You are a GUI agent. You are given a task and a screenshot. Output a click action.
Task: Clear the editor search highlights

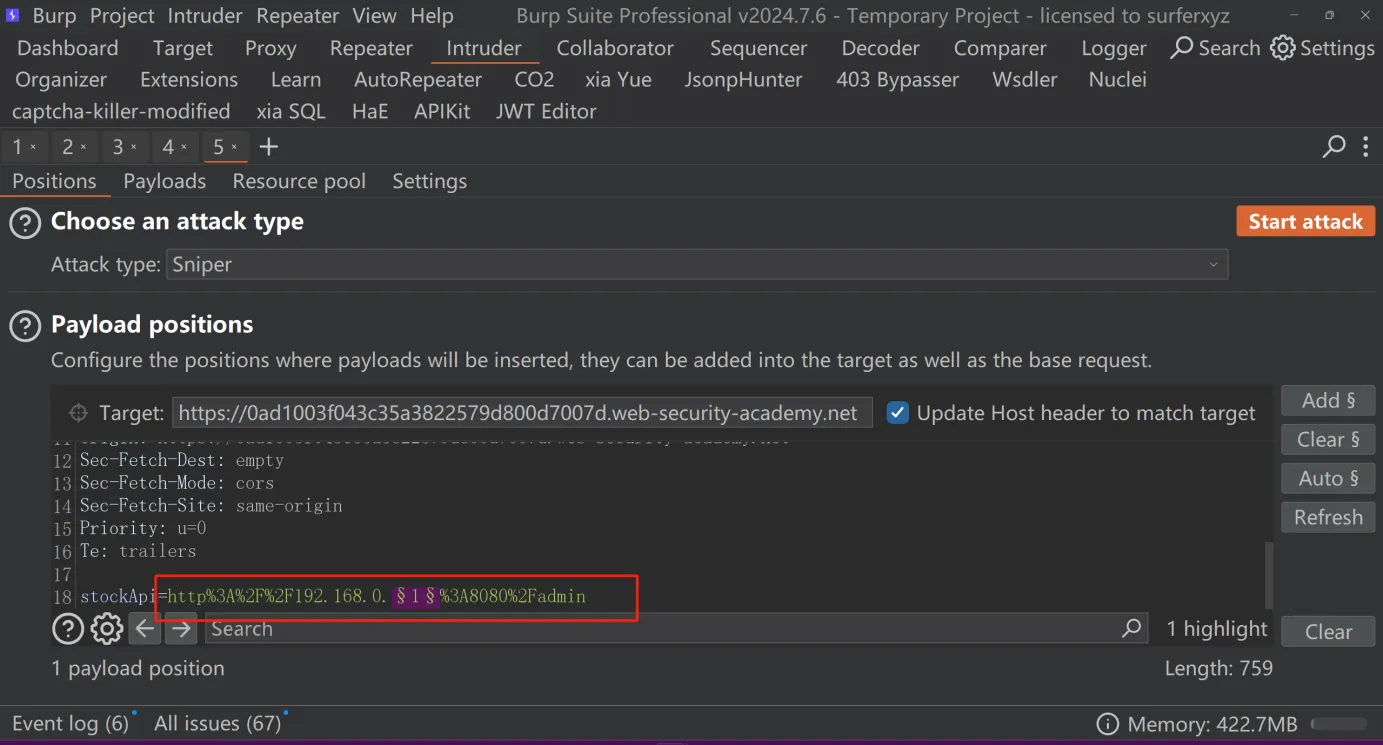click(1328, 632)
